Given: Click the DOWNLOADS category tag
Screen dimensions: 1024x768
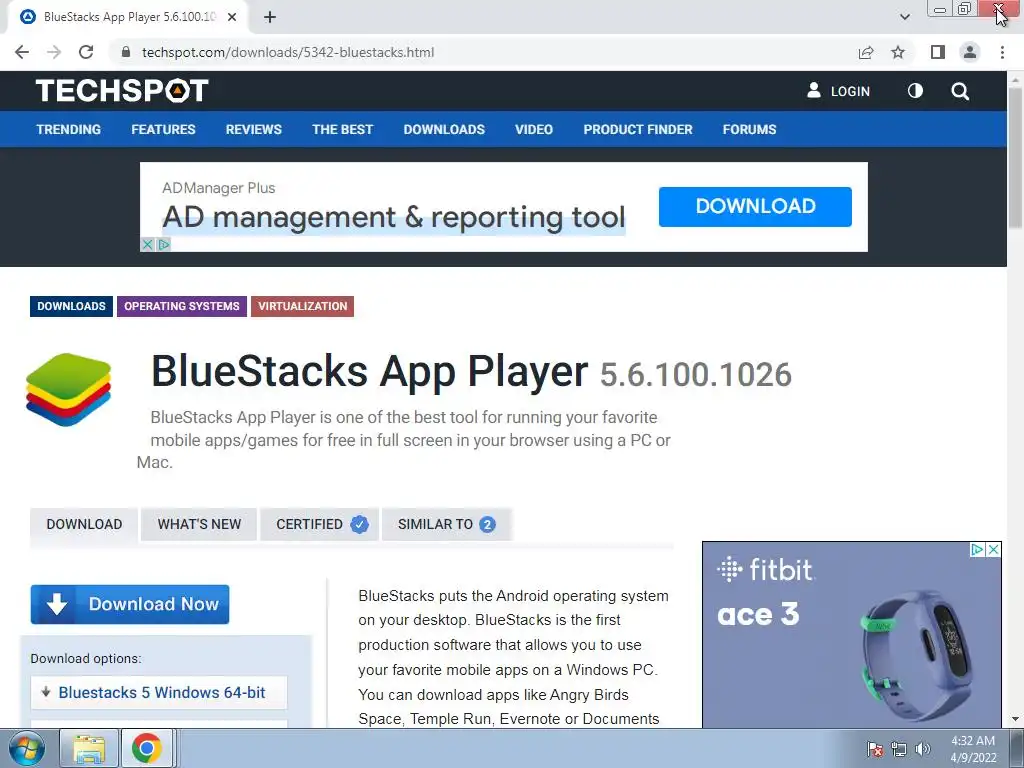Looking at the screenshot, I should click(x=71, y=306).
